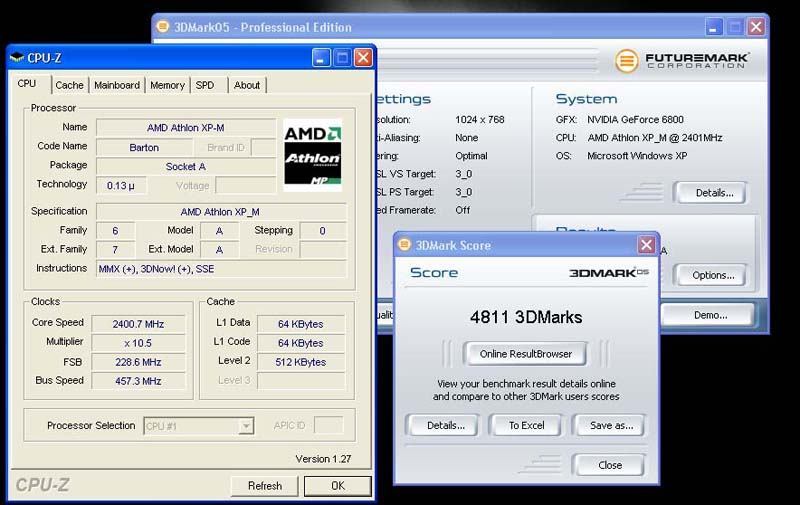The height and width of the screenshot is (505, 800).
Task: Click the anti-aliasing value None
Action: [x=466, y=138]
